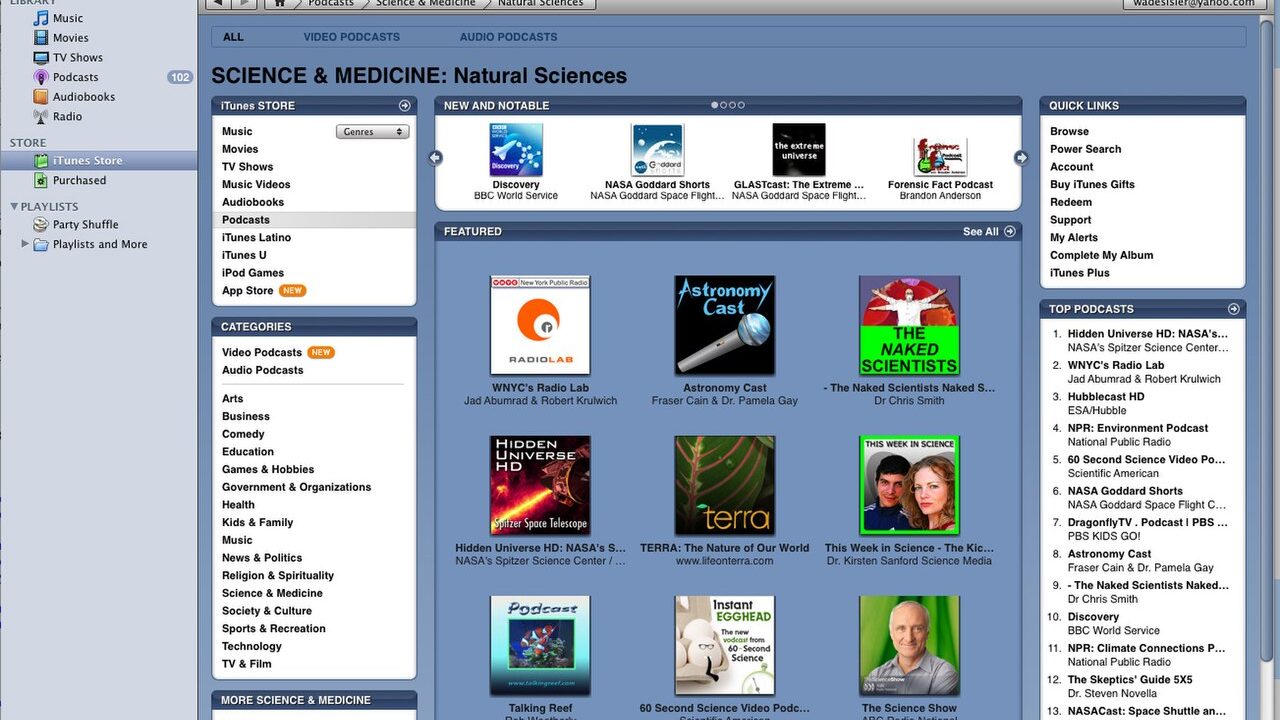The image size is (1280, 720).
Task: Open the Genres dropdown
Action: (372, 132)
